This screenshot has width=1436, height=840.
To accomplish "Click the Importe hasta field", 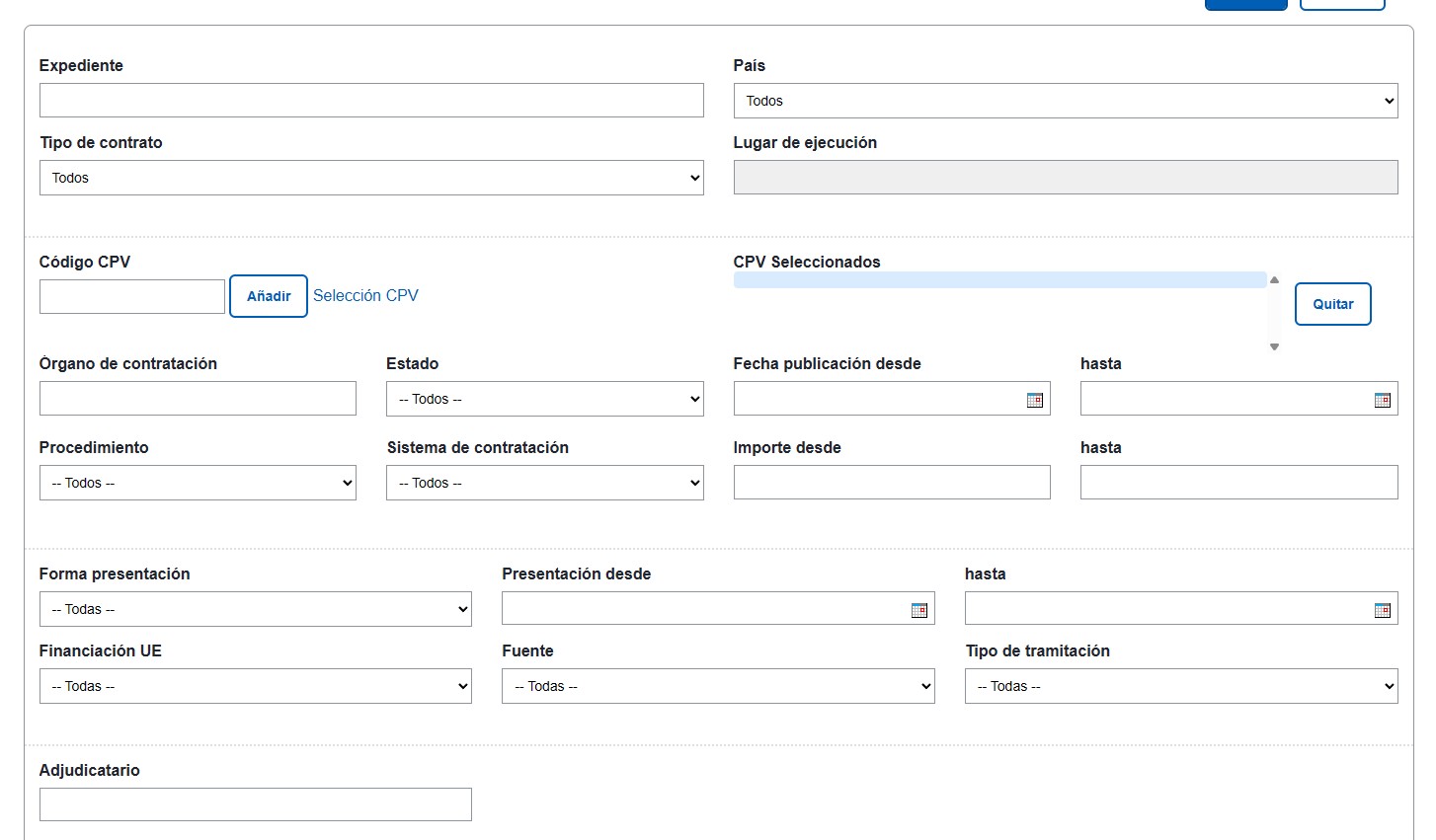I will click(x=1239, y=482).
